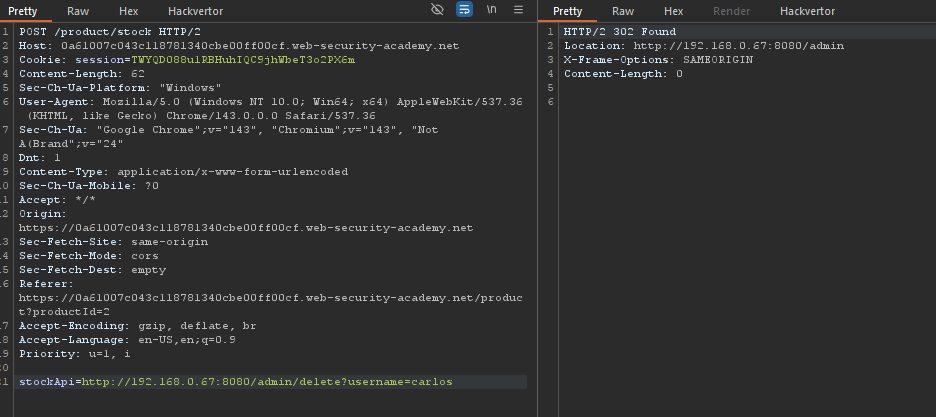Click the Accept-Encoding header
The height and width of the screenshot is (417, 936).
point(137,326)
